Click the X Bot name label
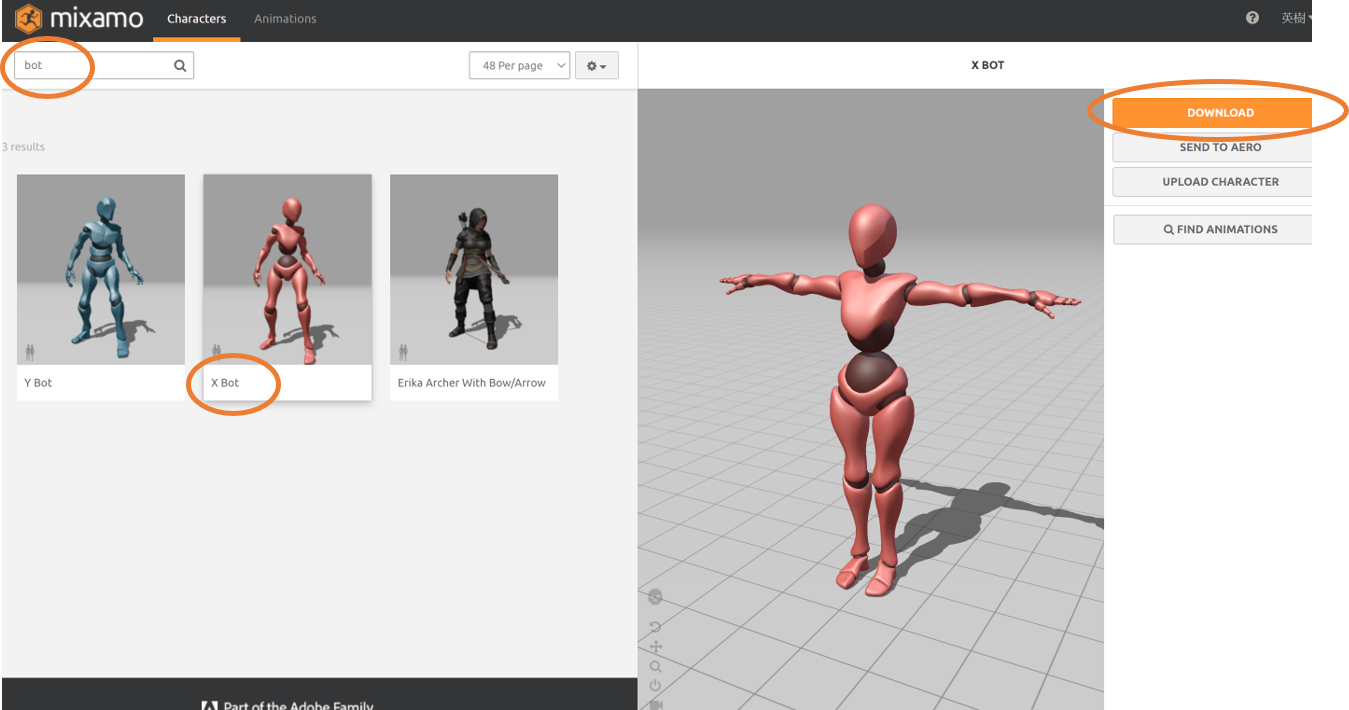1349x710 pixels. pos(225,383)
